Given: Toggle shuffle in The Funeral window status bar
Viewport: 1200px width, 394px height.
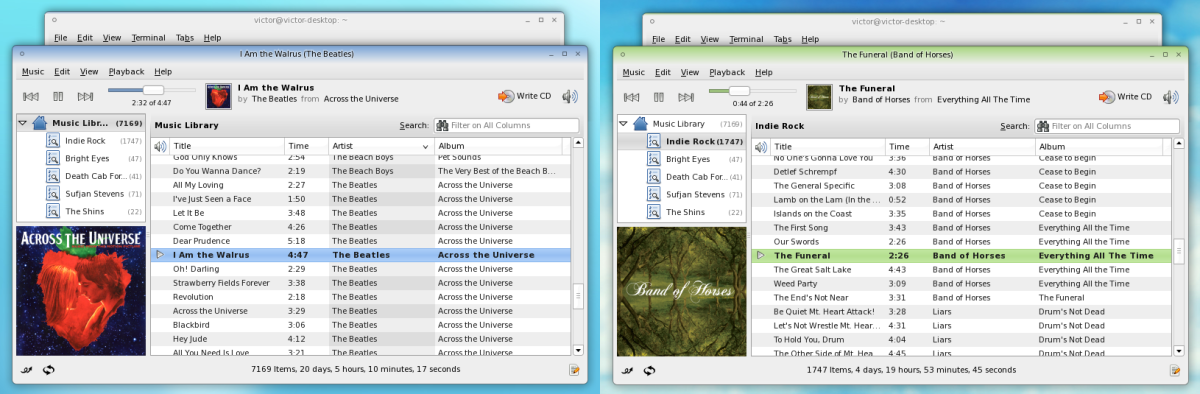Looking at the screenshot, I should click(x=629, y=370).
